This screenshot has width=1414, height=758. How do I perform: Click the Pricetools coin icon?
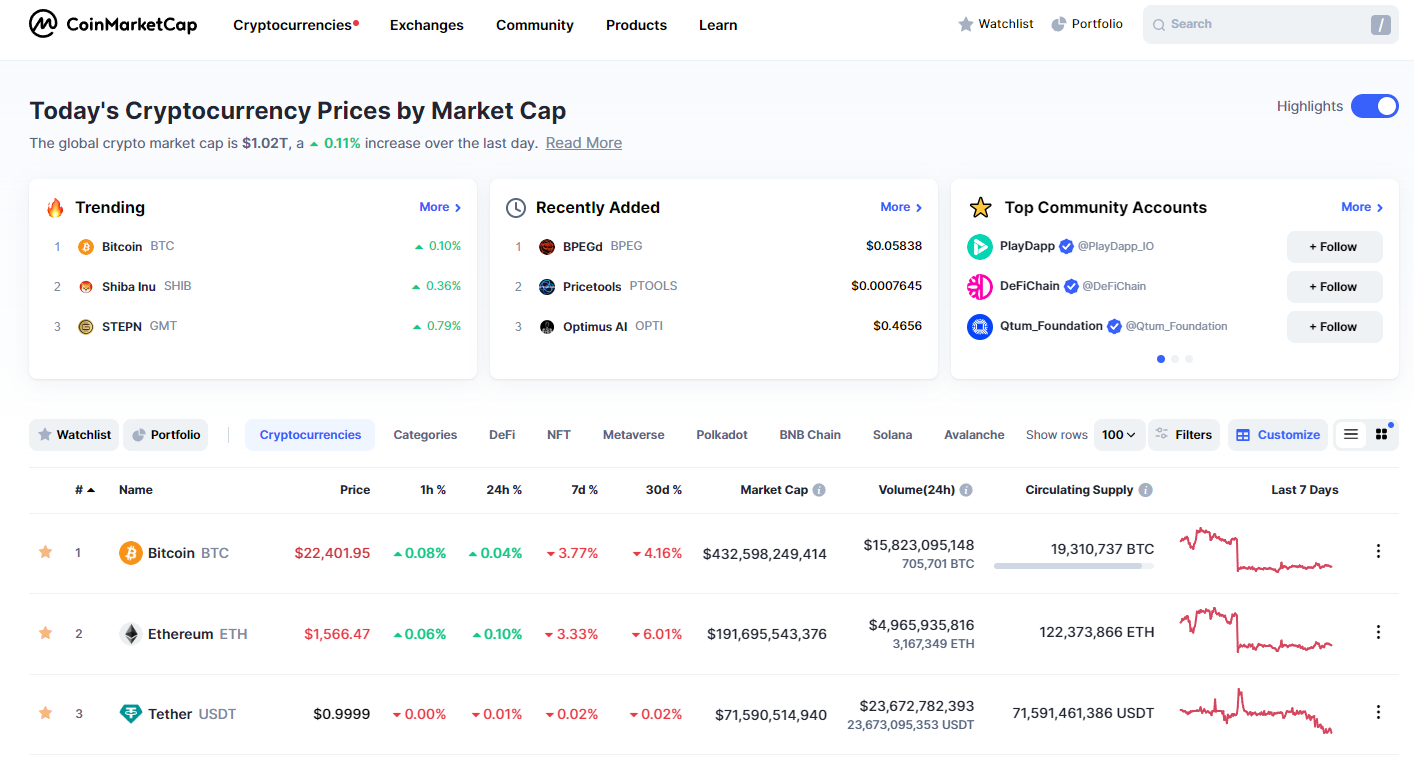547,287
